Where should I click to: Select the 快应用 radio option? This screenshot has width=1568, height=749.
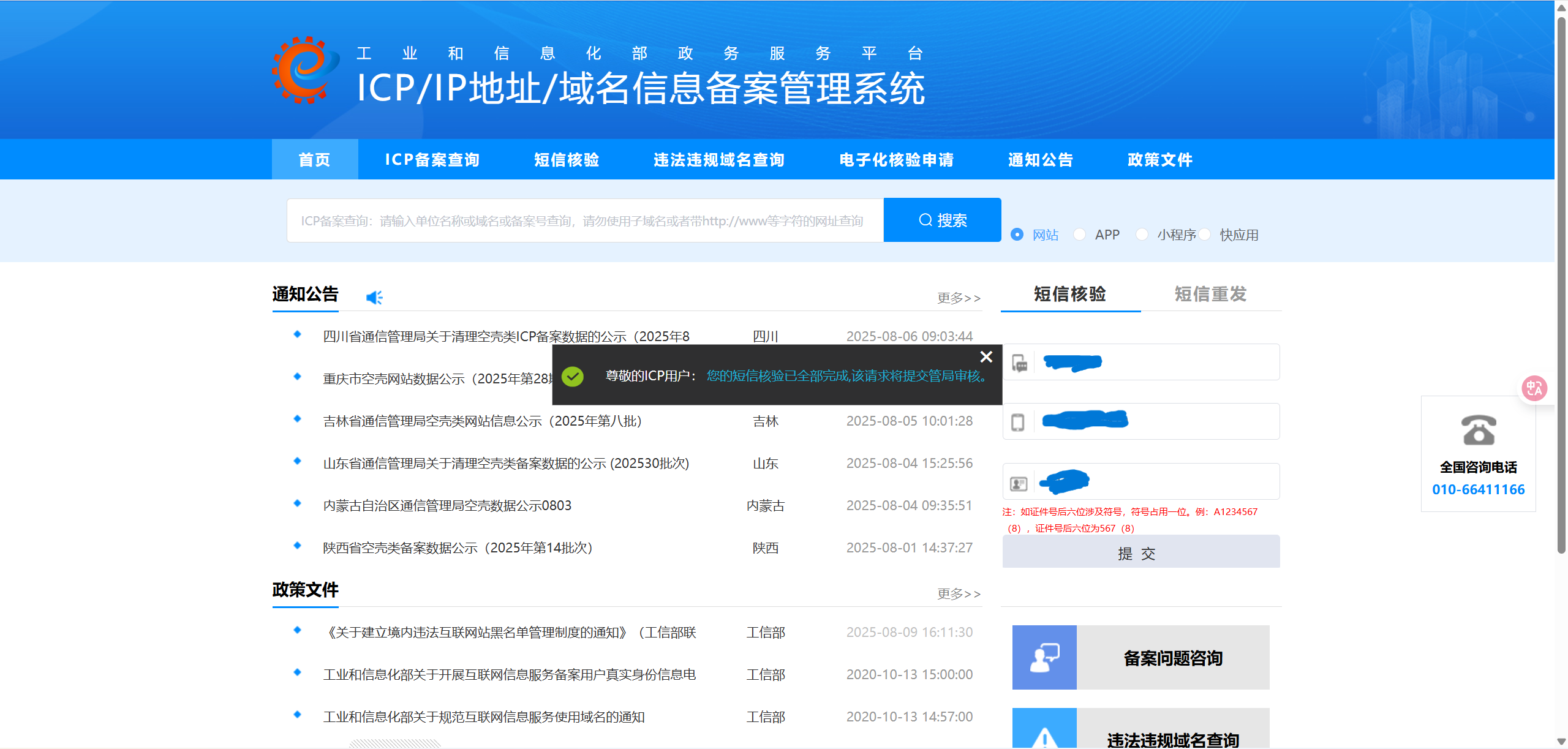(x=1205, y=235)
